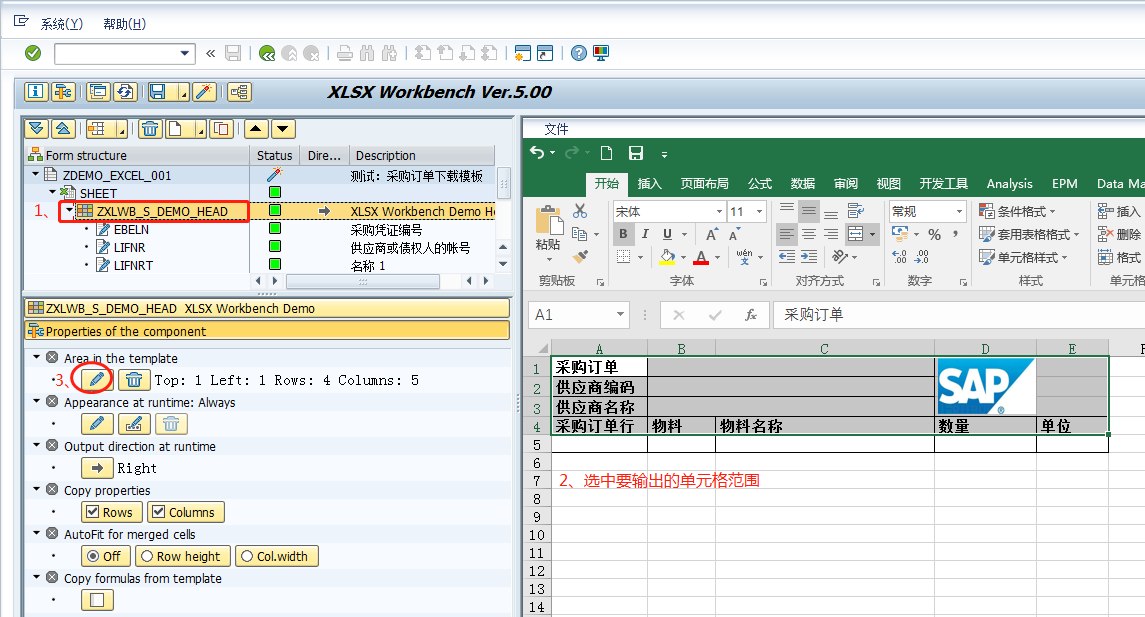The image size is (1145, 617).
Task: Click the Expand all nodes icon
Action: [37, 129]
